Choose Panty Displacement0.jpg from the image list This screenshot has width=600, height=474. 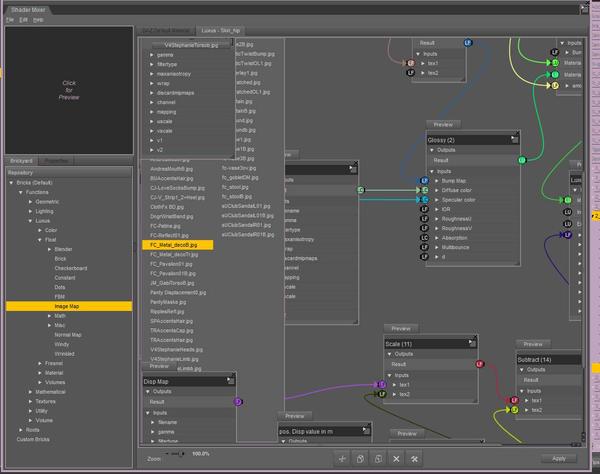[x=178, y=293]
